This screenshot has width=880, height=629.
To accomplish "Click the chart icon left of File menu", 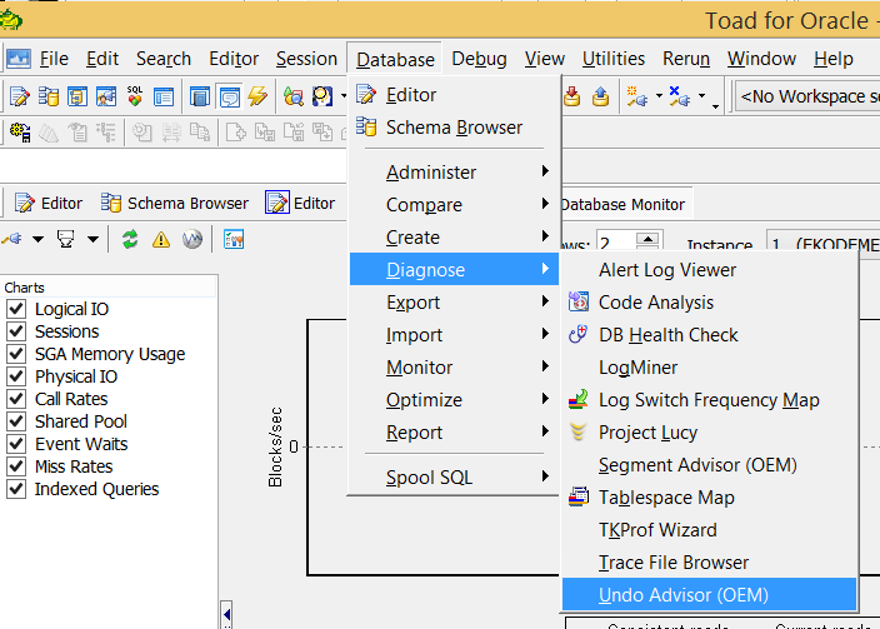I will pos(19,58).
